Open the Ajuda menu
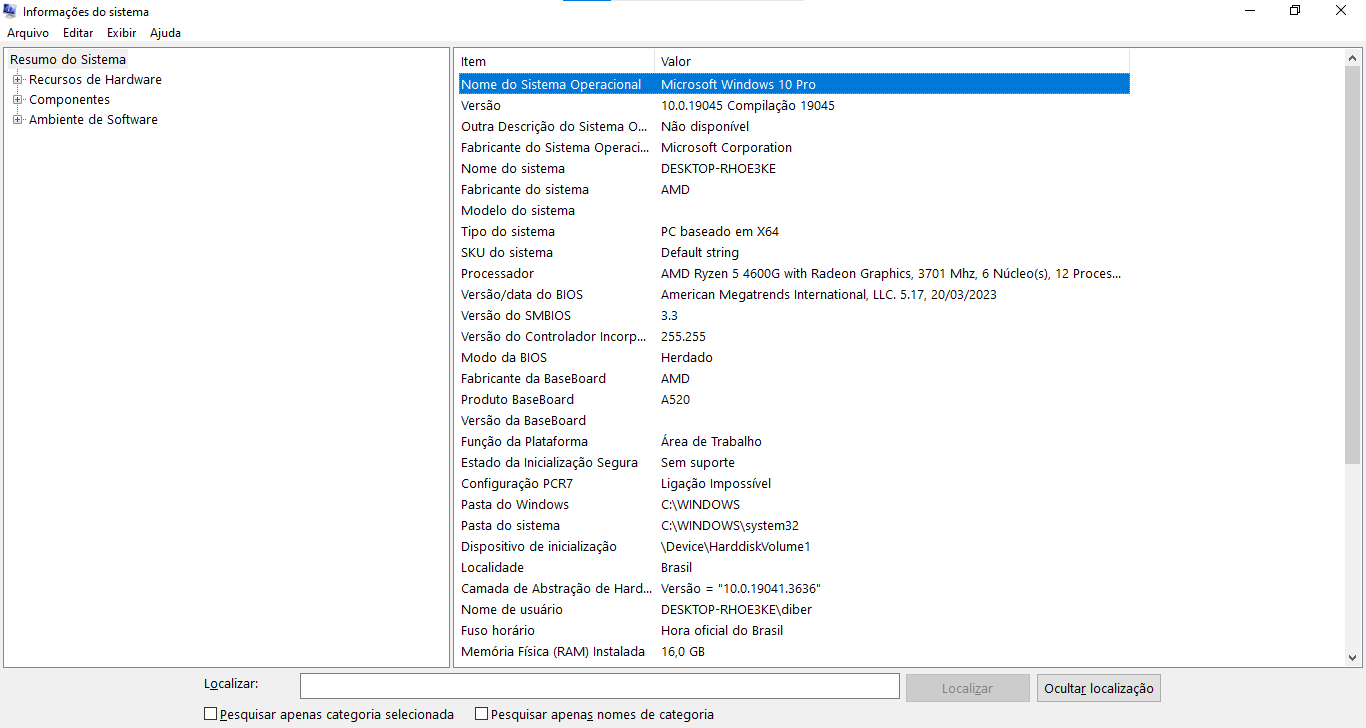Viewport: 1366px width, 728px height. click(x=165, y=33)
